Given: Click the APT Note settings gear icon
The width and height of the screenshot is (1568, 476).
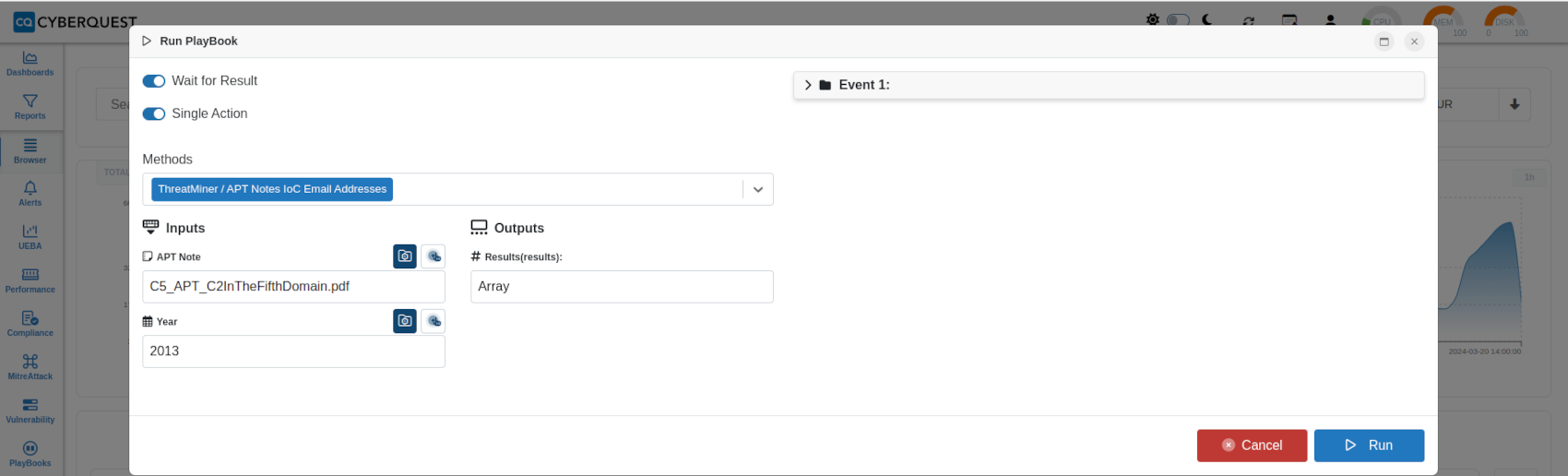Looking at the screenshot, I should 434,256.
